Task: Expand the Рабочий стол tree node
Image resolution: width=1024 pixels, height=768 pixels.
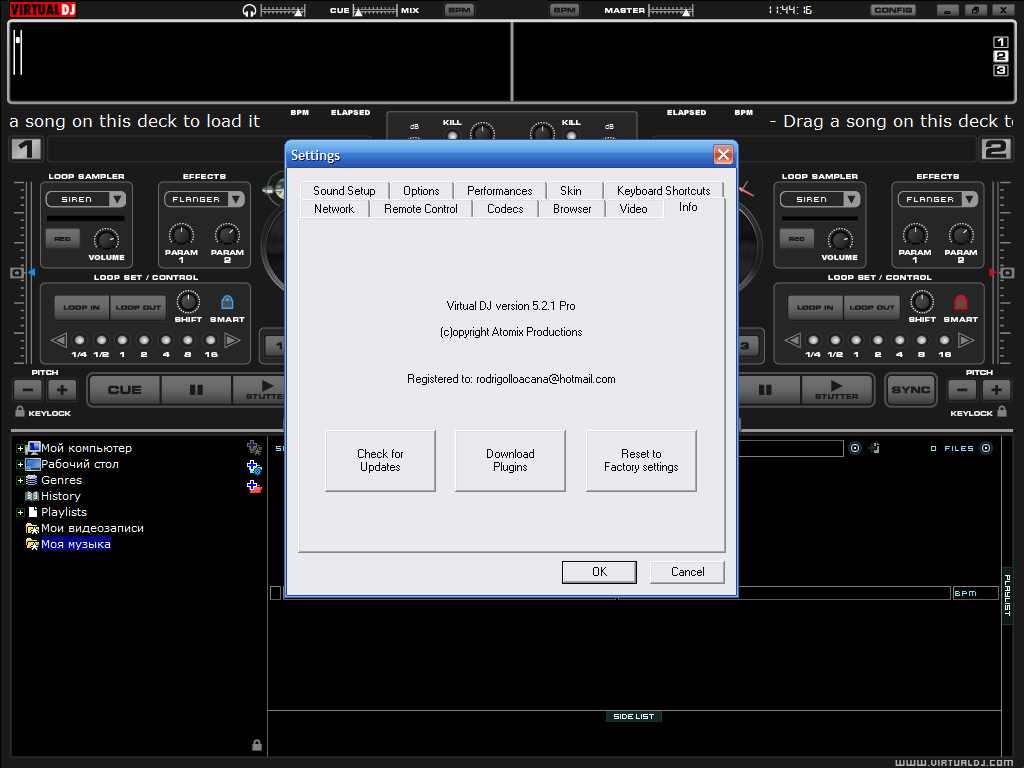Action: pyautogui.click(x=20, y=465)
